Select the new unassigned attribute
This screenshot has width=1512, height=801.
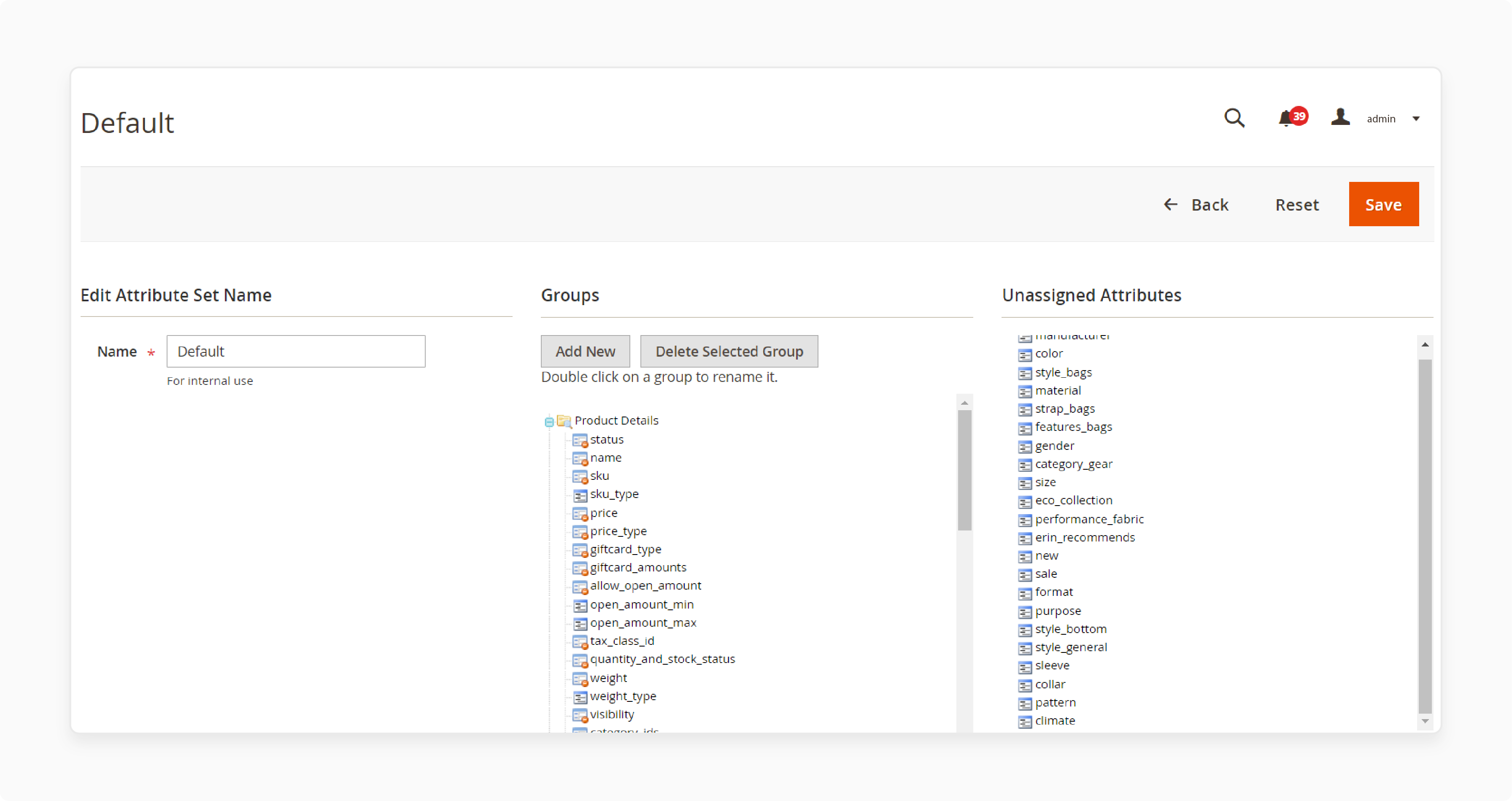1047,555
